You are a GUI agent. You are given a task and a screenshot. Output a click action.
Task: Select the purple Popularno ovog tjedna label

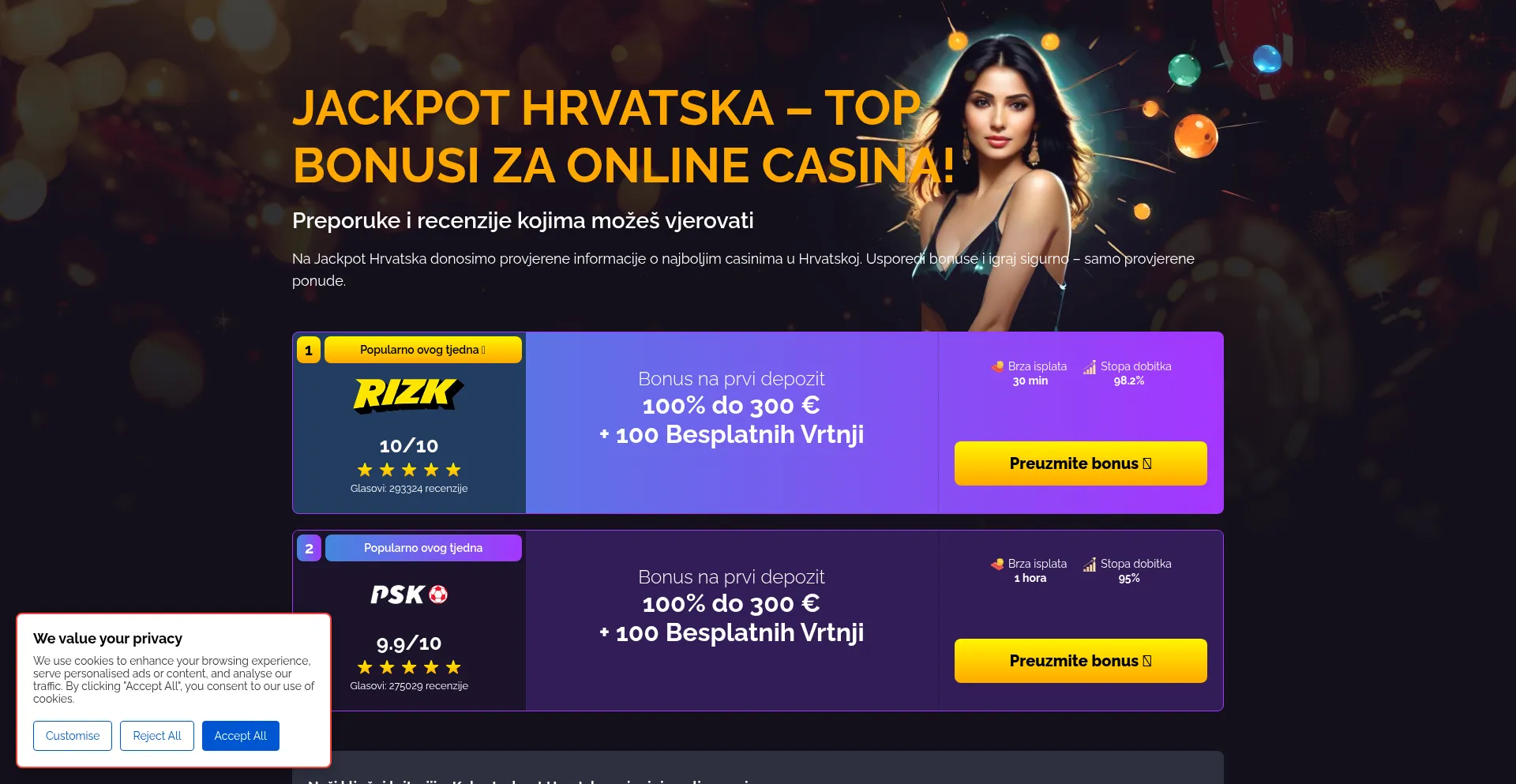(x=423, y=548)
